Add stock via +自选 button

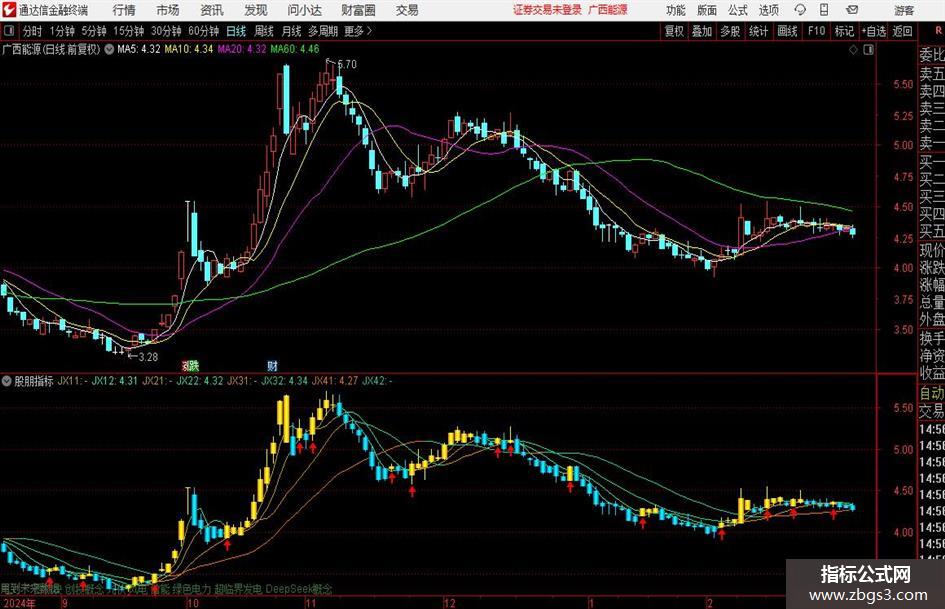point(874,31)
